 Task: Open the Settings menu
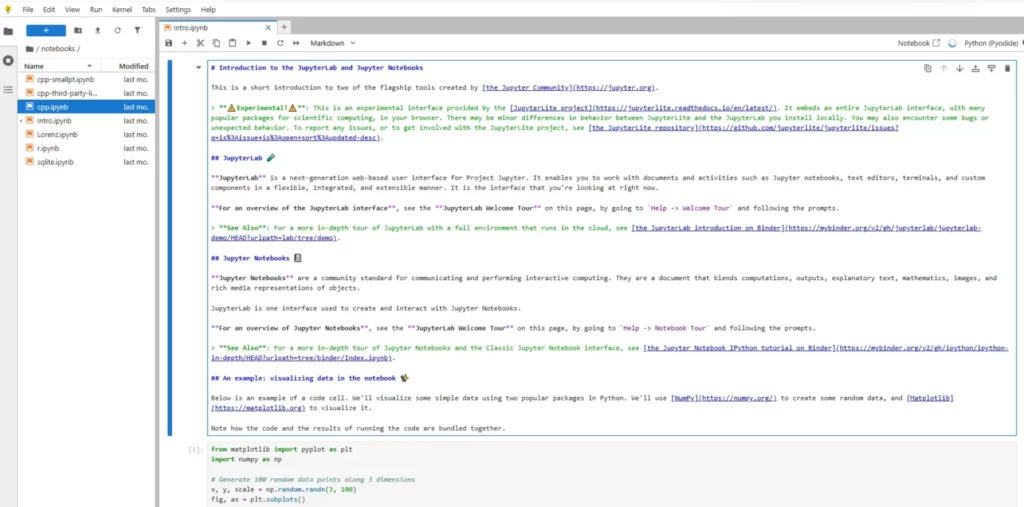tap(178, 10)
